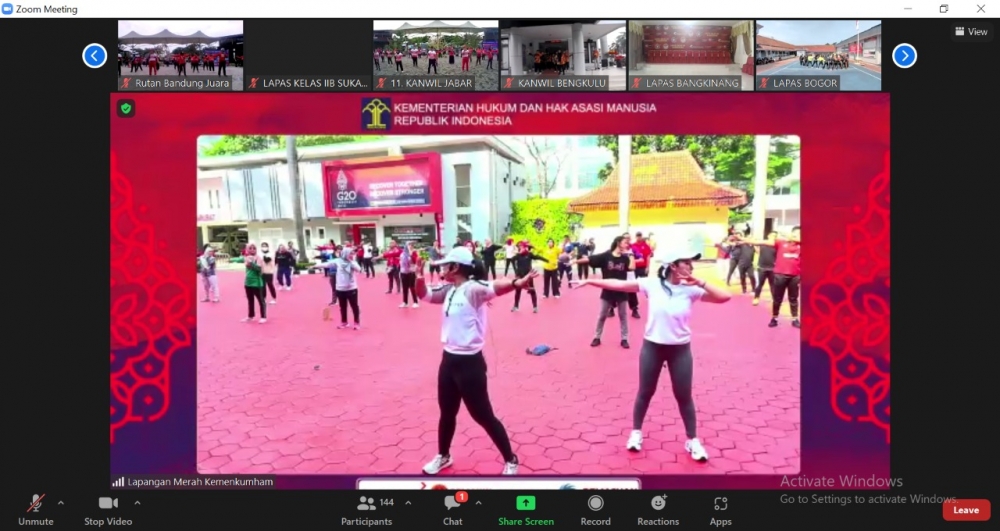Image resolution: width=1000 pixels, height=531 pixels.
Task: Select KANWIL BENGKULU video thumbnail
Action: click(563, 55)
